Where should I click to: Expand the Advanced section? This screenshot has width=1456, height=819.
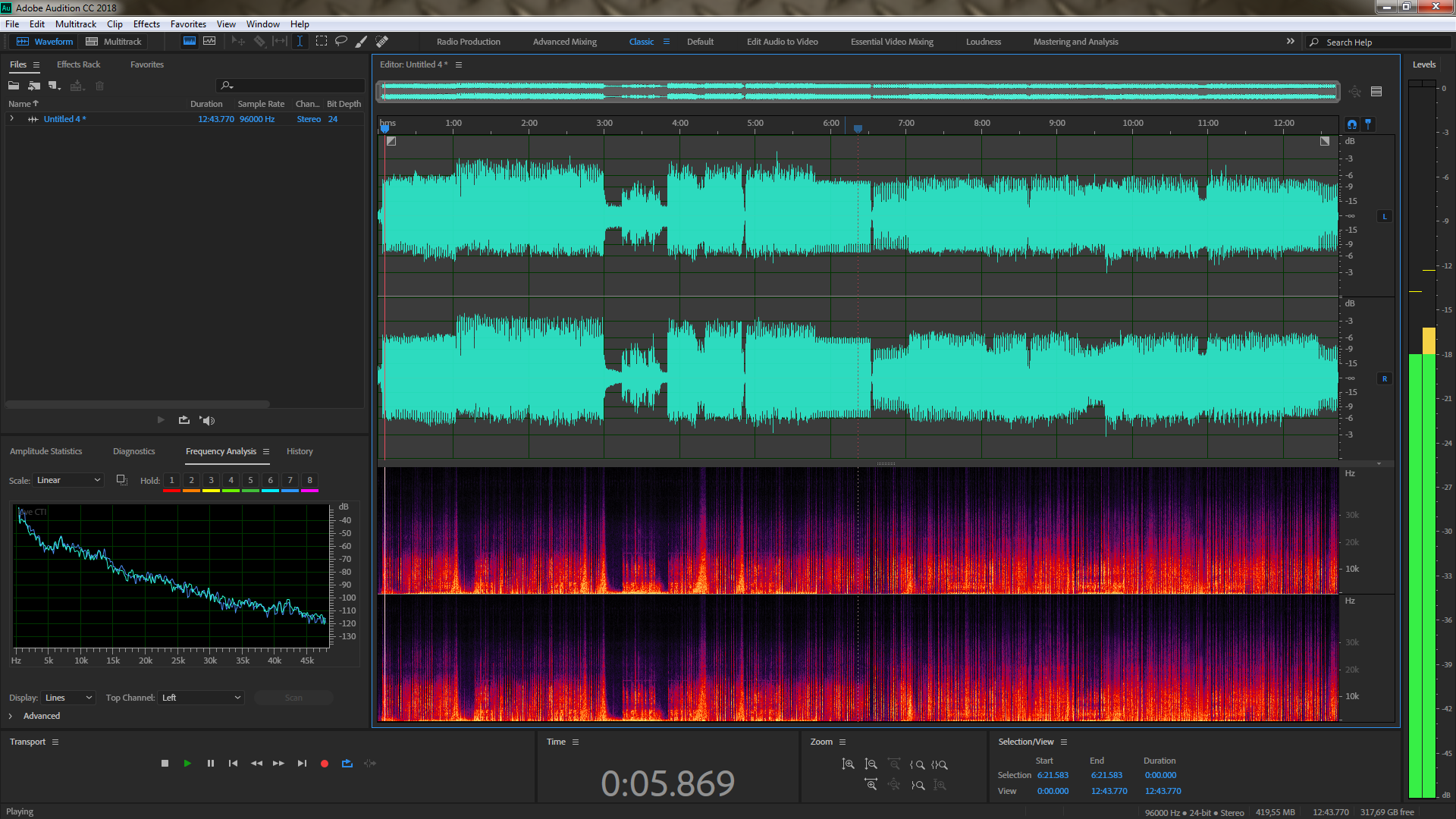(x=11, y=716)
